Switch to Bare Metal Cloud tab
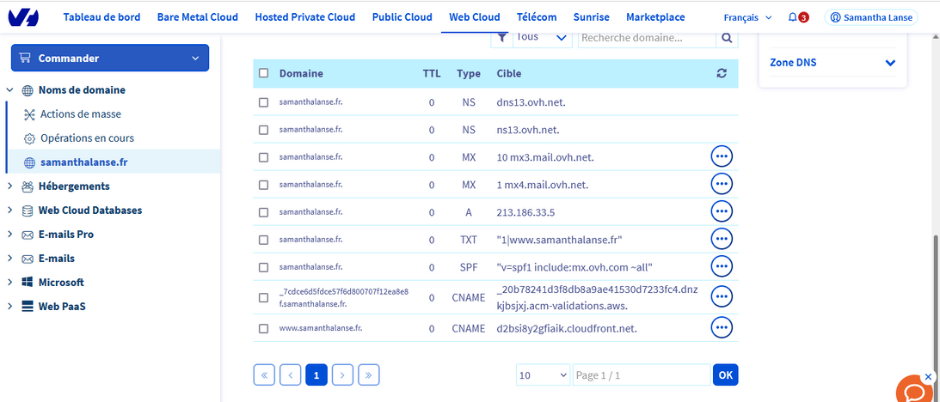This screenshot has width=940, height=402. [198, 17]
